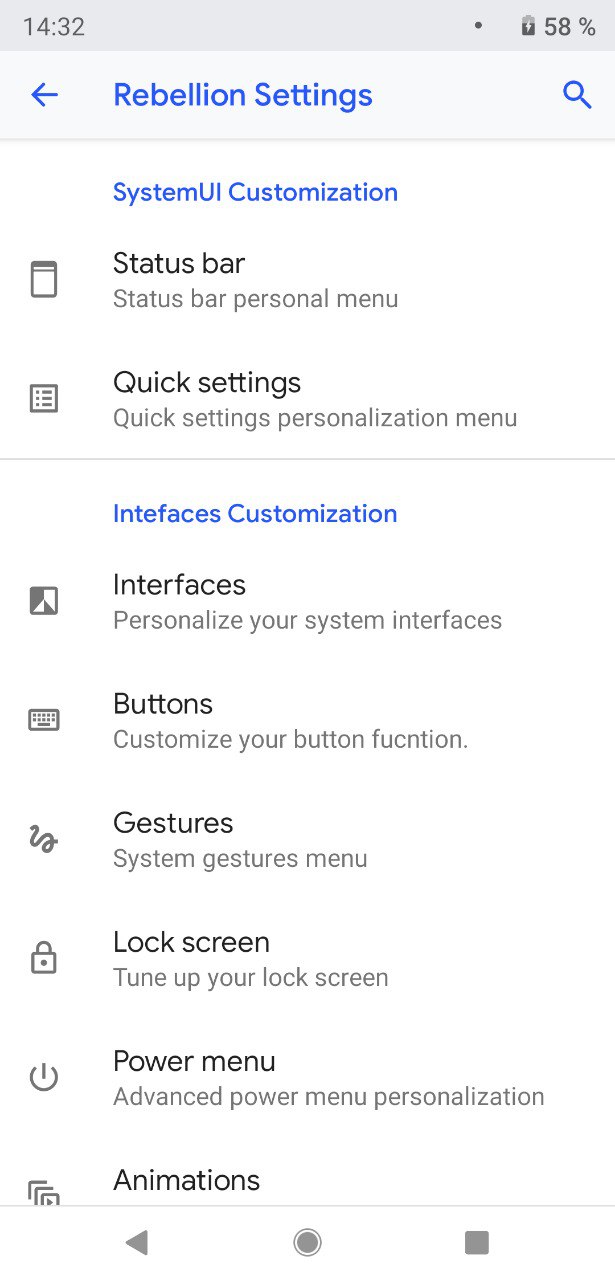
Task: Select Lock screen tune-up option
Action: click(307, 958)
